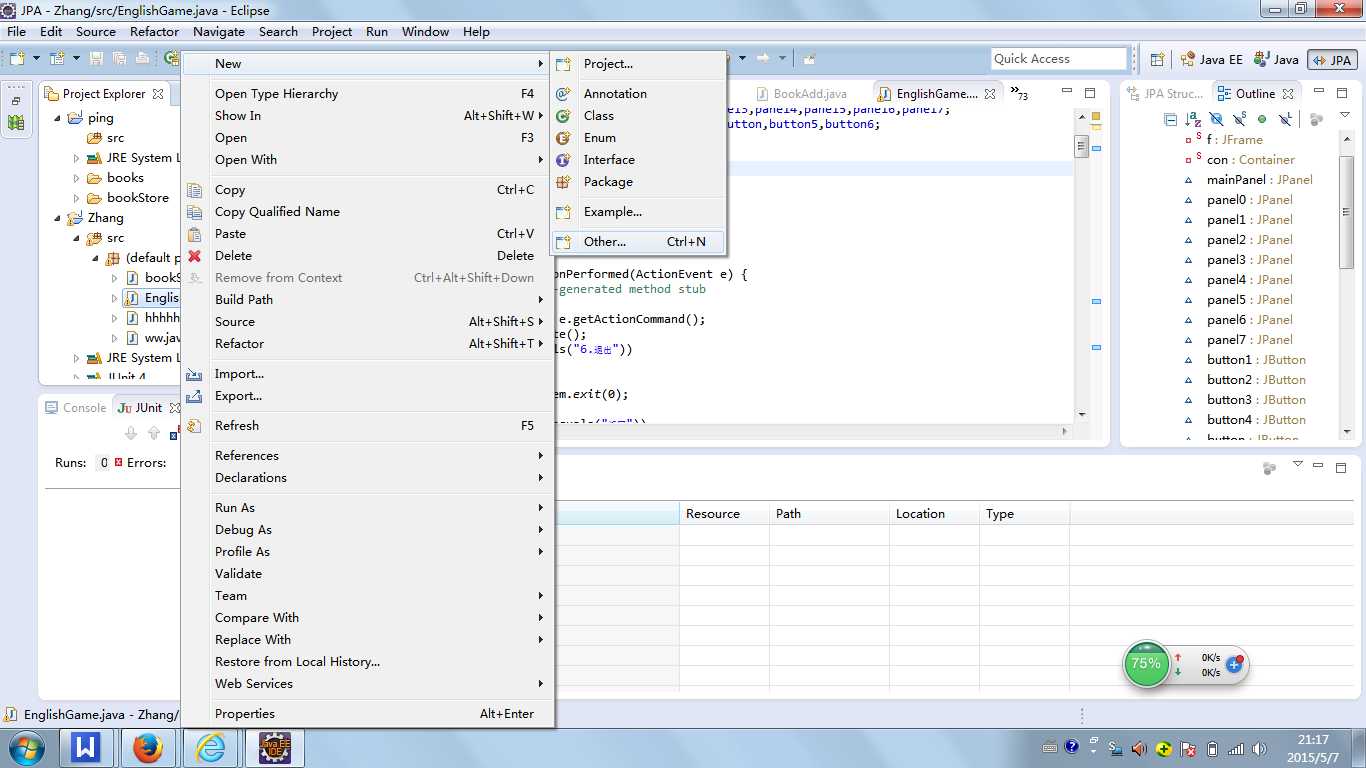Show the hidden editors list (73)
This screenshot has height=768, width=1366.
(x=1020, y=94)
